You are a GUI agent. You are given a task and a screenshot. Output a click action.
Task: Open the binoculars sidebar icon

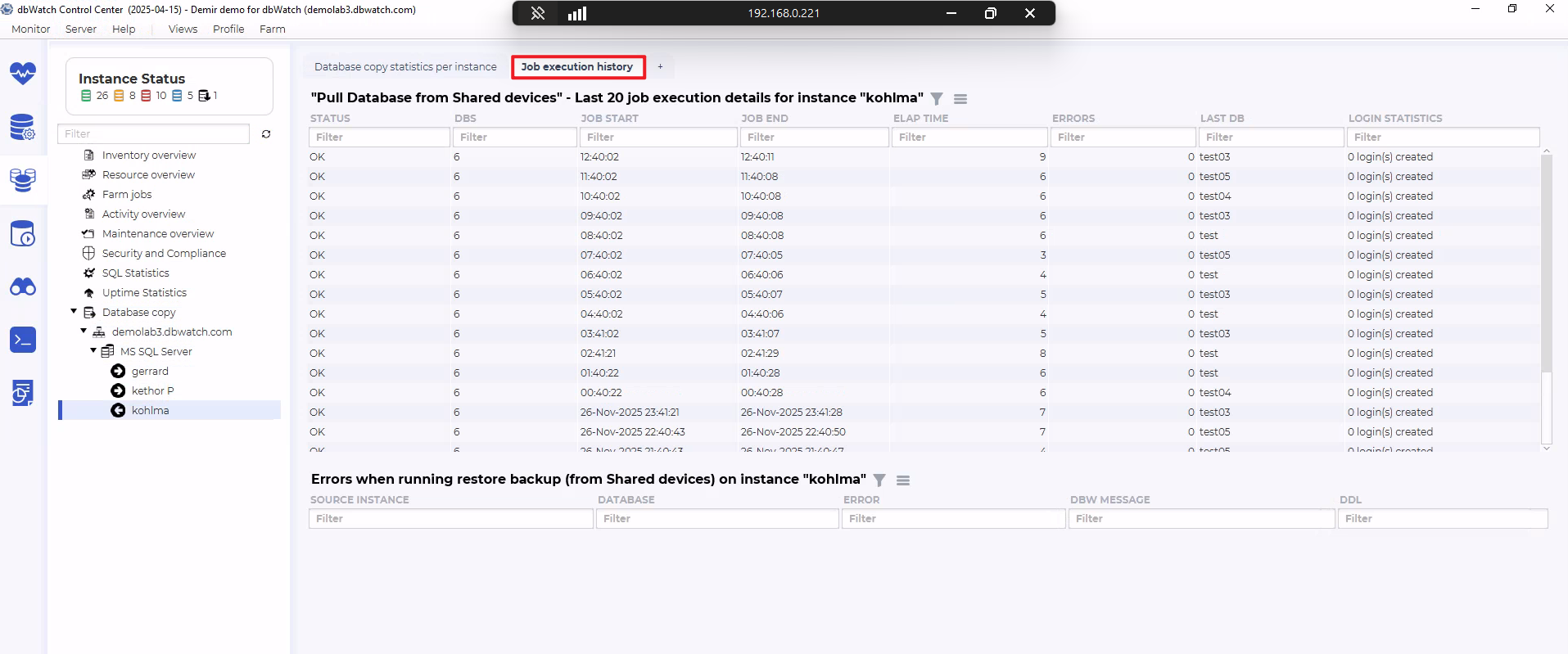tap(23, 286)
